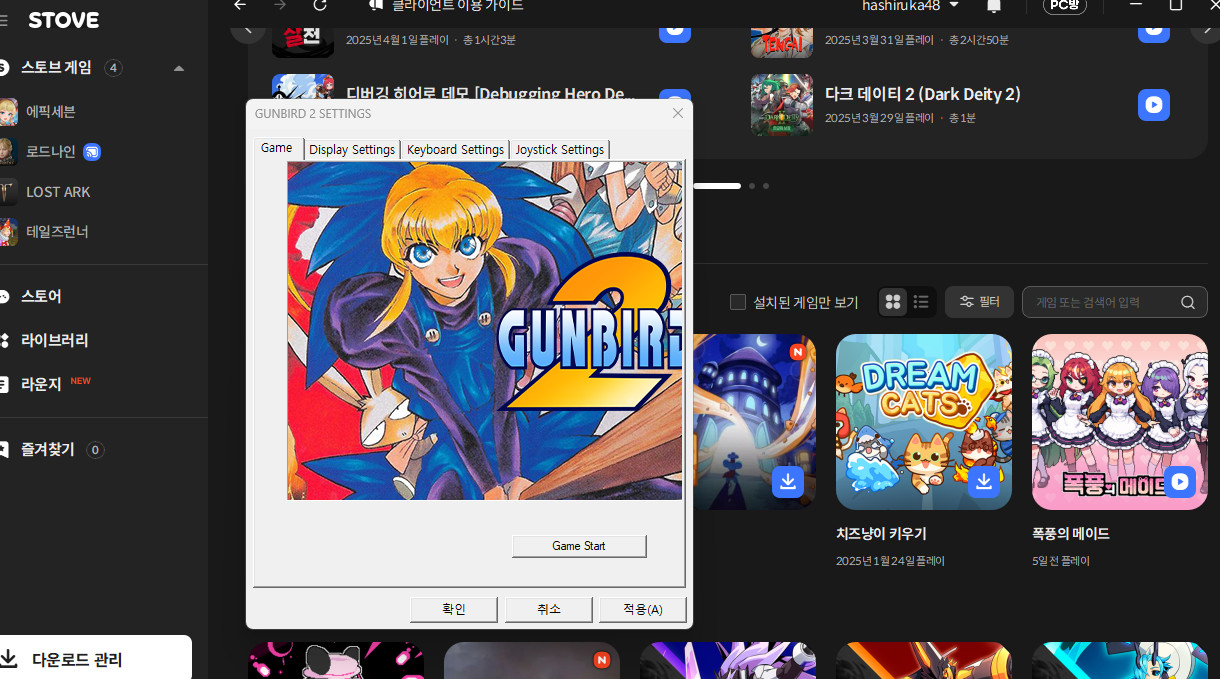Open the Dream Cats game card
1220x679 pixels.
(x=924, y=422)
